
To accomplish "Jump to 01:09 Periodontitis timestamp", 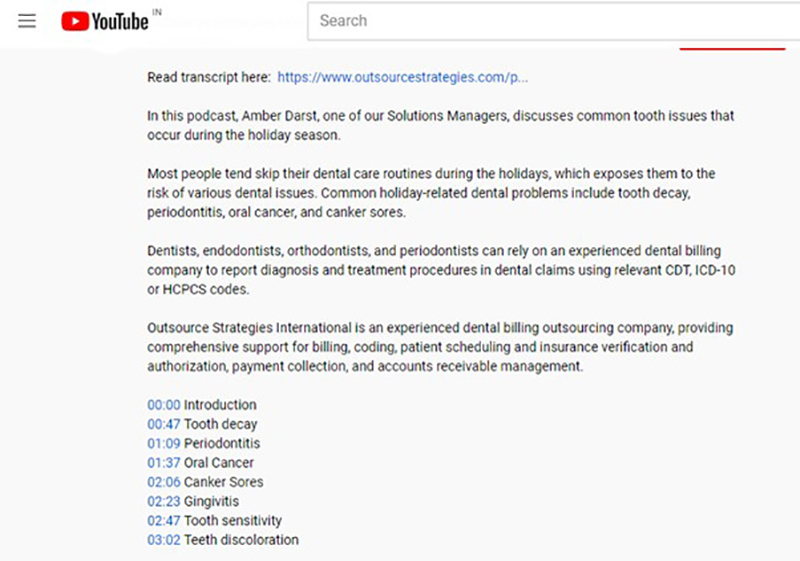I will coord(164,443).
